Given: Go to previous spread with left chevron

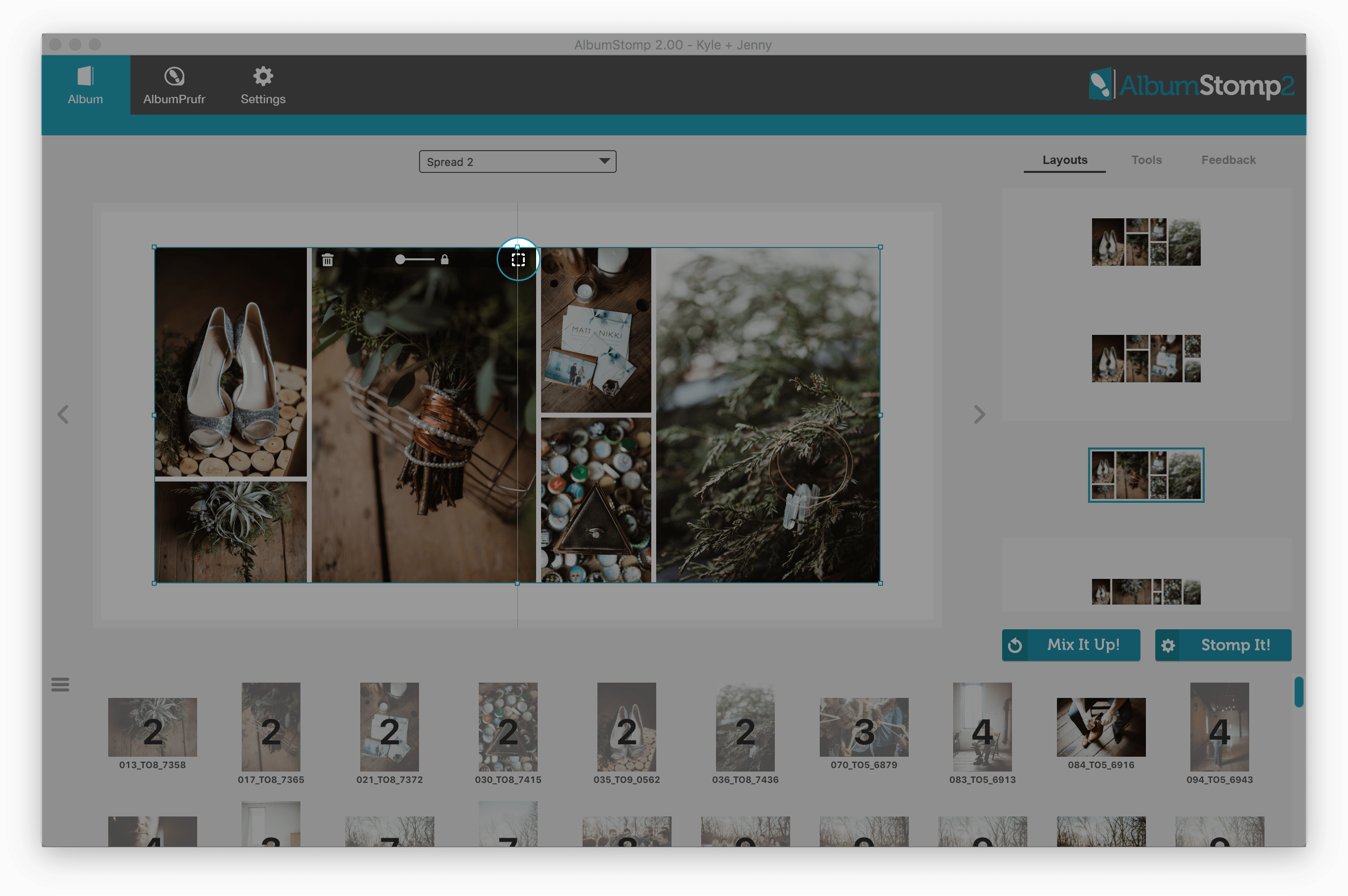Looking at the screenshot, I should point(63,414).
